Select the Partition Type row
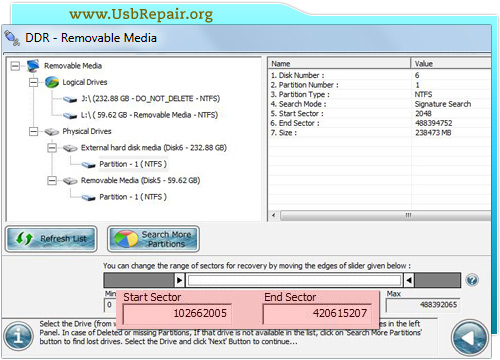Screen dimensions: 500x360 point(380,94)
